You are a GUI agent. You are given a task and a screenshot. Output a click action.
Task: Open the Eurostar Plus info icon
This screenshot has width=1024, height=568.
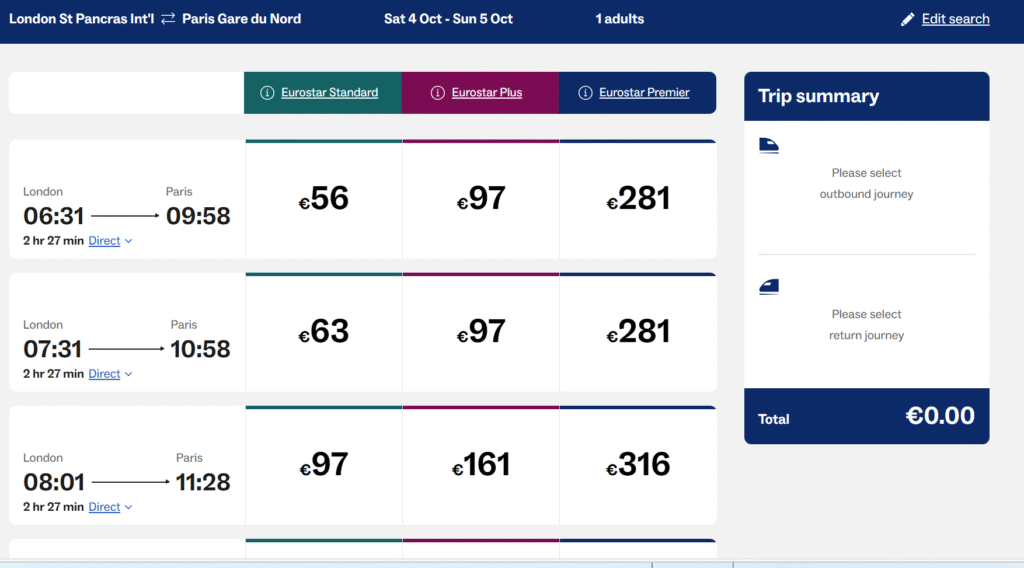click(x=438, y=93)
